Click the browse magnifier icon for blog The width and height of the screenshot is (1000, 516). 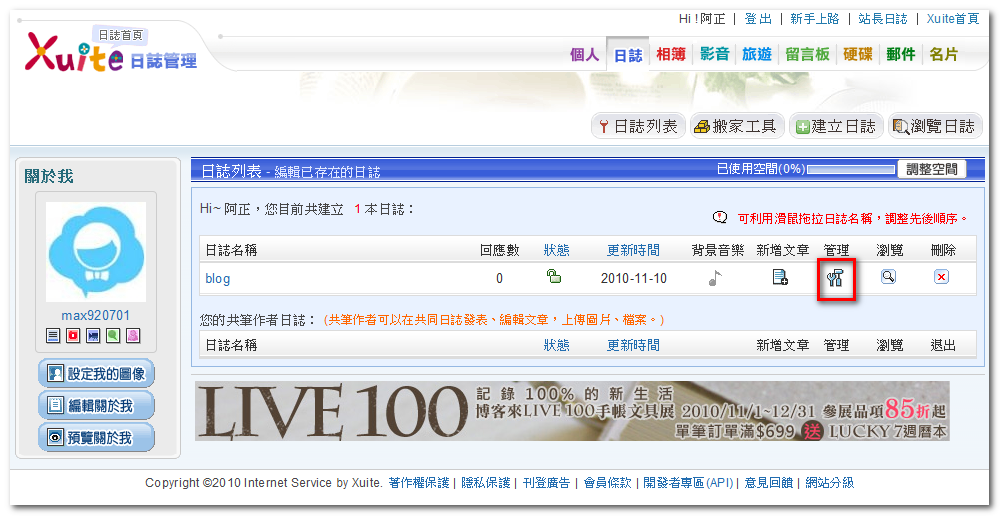[888, 277]
